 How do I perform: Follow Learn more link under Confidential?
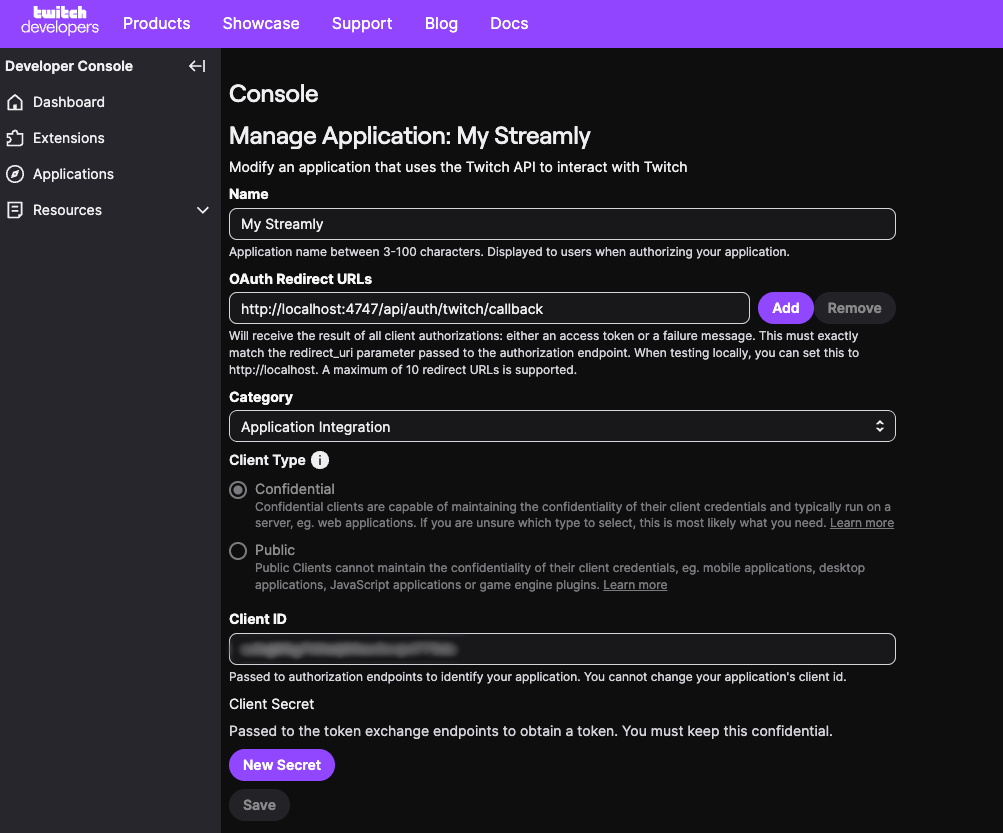862,523
